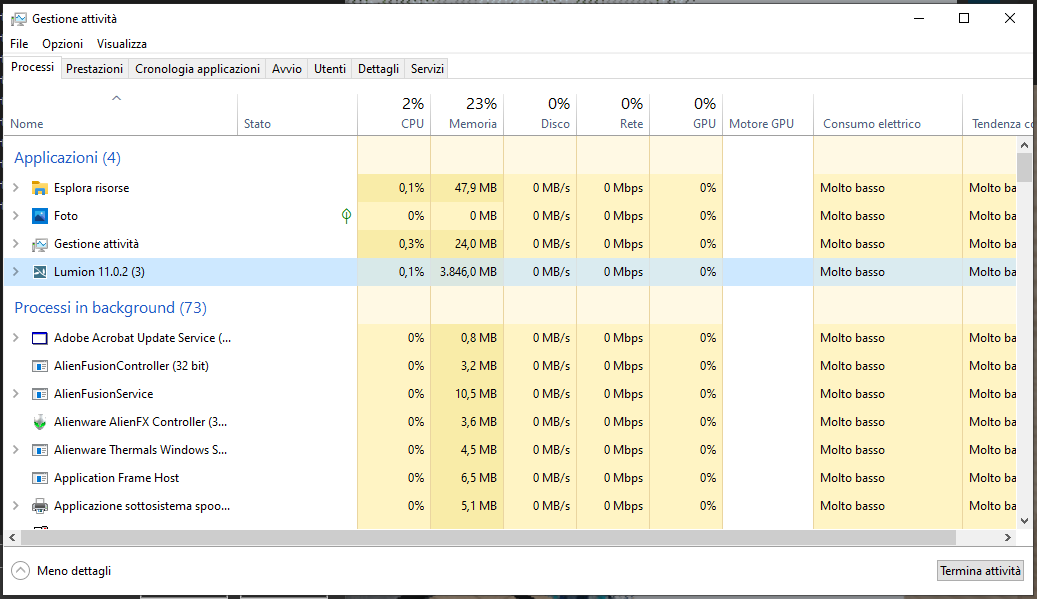This screenshot has width=1037, height=599.
Task: Switch to the Dettagli tab
Action: pyautogui.click(x=378, y=69)
